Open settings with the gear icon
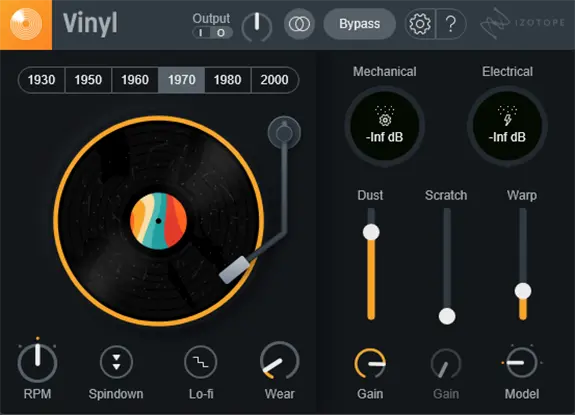The width and height of the screenshot is (575, 415). pyautogui.click(x=420, y=24)
